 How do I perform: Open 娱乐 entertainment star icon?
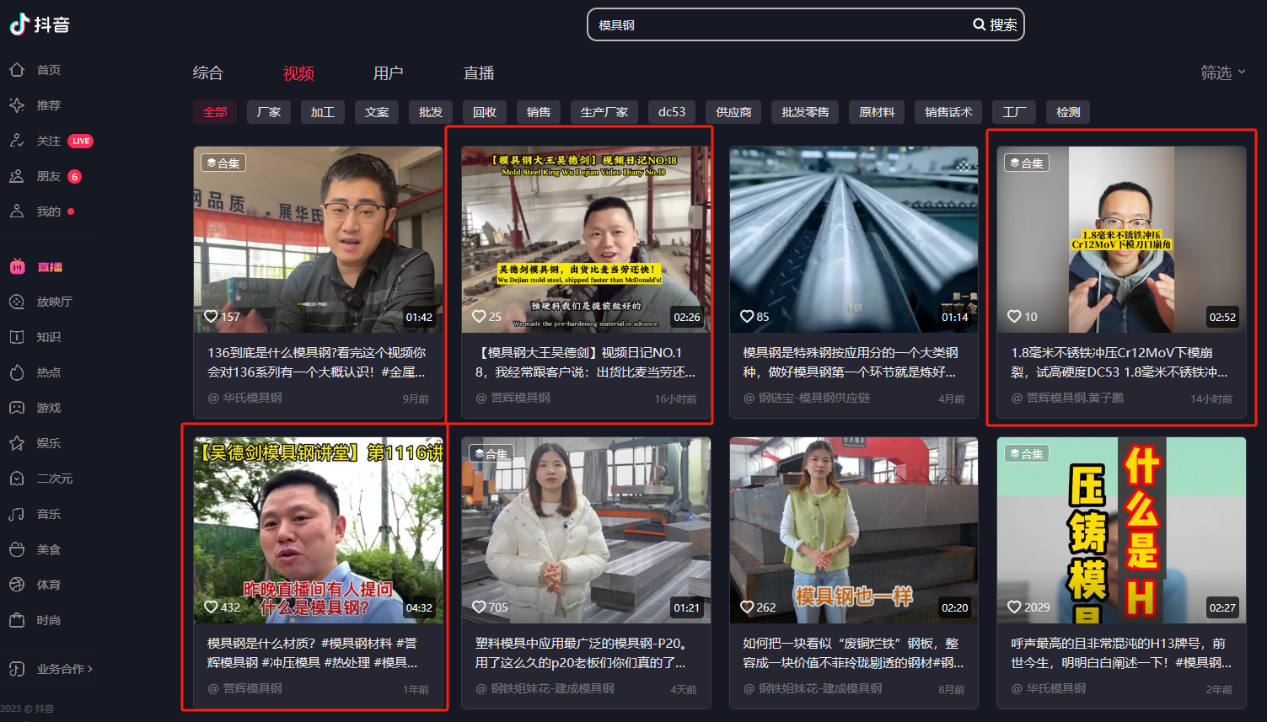[x=17, y=443]
